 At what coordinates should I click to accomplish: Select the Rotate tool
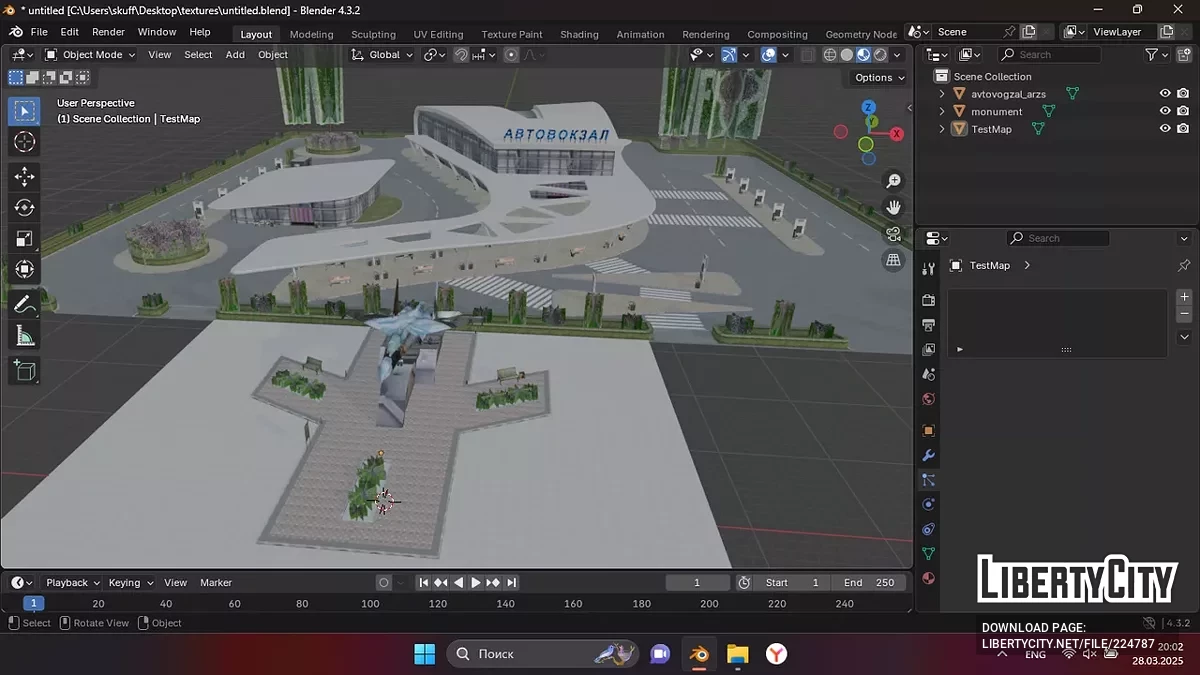(x=24, y=208)
